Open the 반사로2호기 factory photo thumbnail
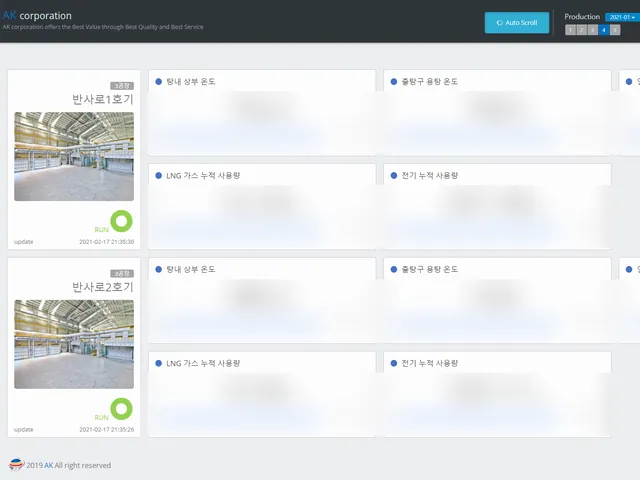This screenshot has height=480, width=640. click(x=74, y=344)
